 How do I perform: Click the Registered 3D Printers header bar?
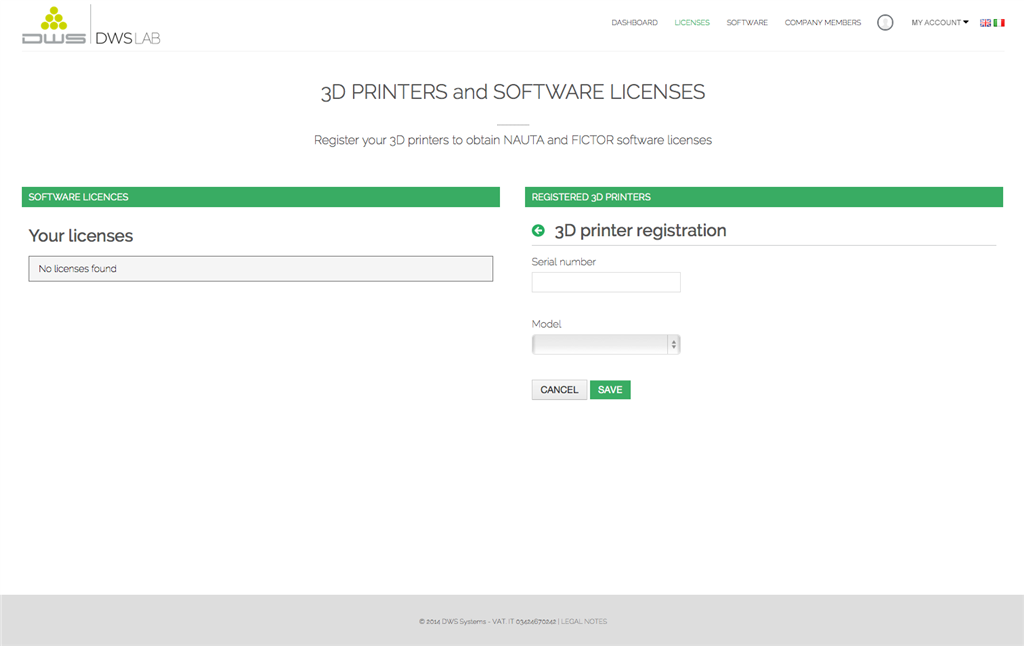click(763, 197)
